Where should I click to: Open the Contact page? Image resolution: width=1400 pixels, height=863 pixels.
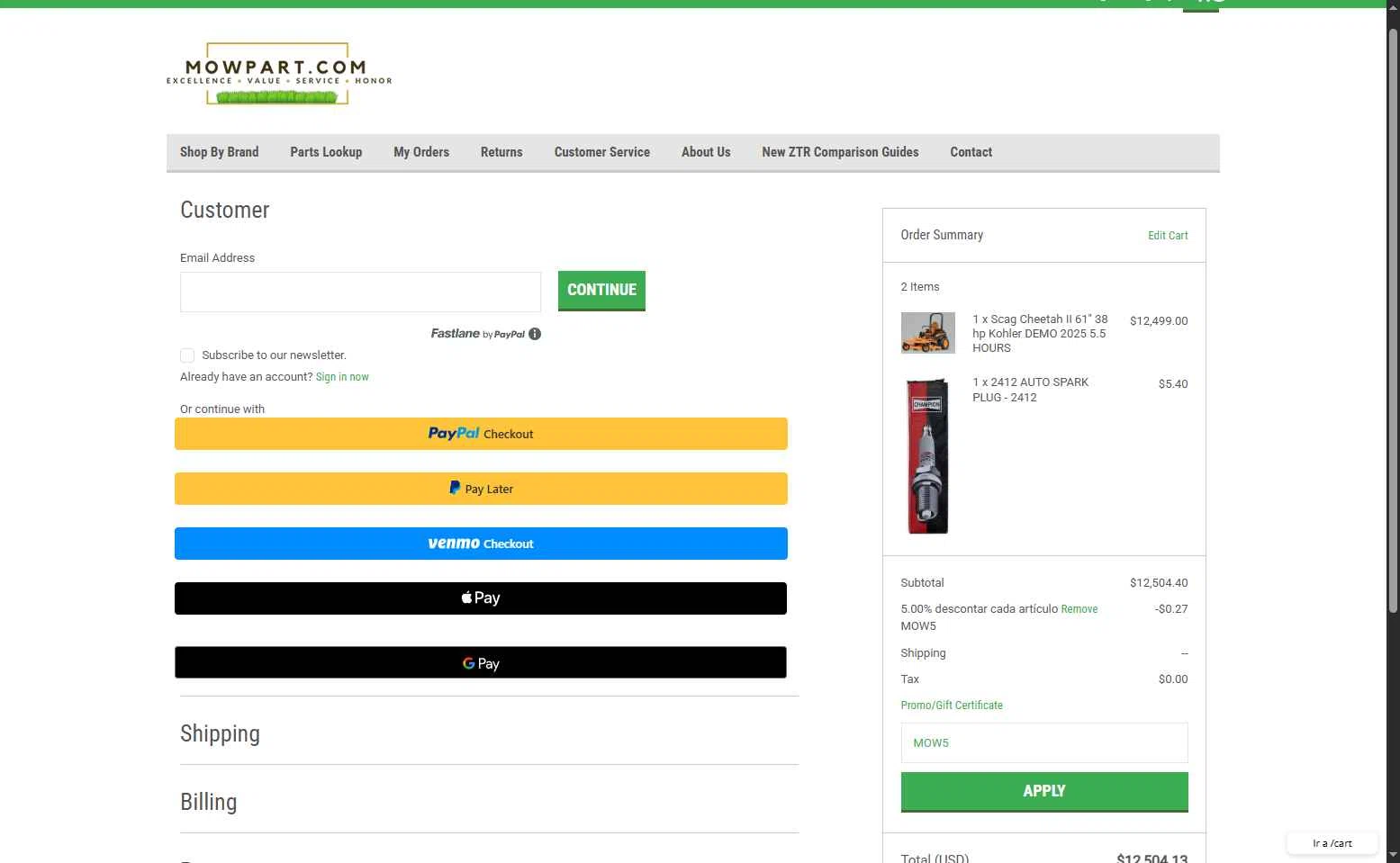pyautogui.click(x=971, y=152)
